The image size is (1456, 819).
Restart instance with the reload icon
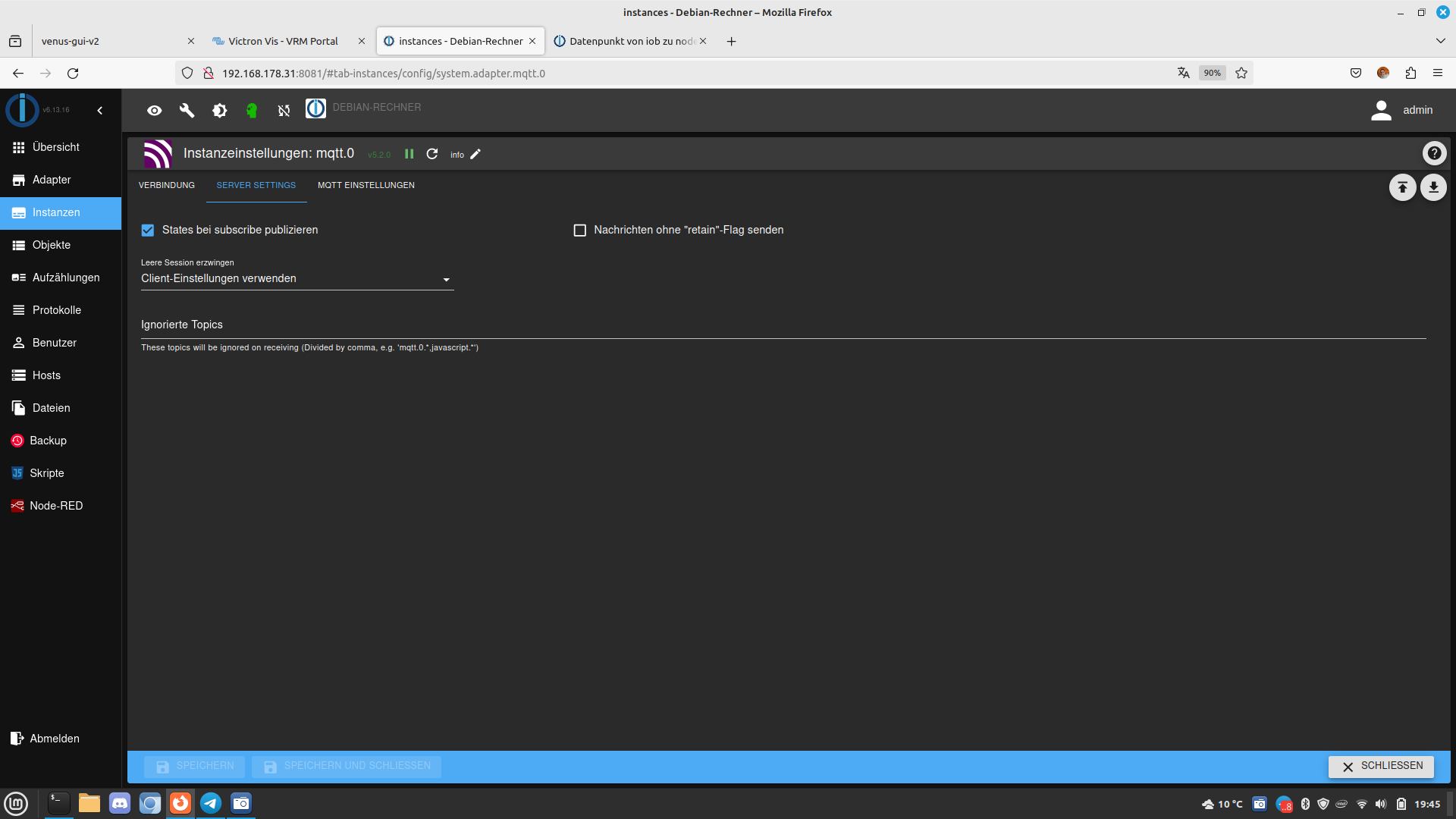coord(432,154)
